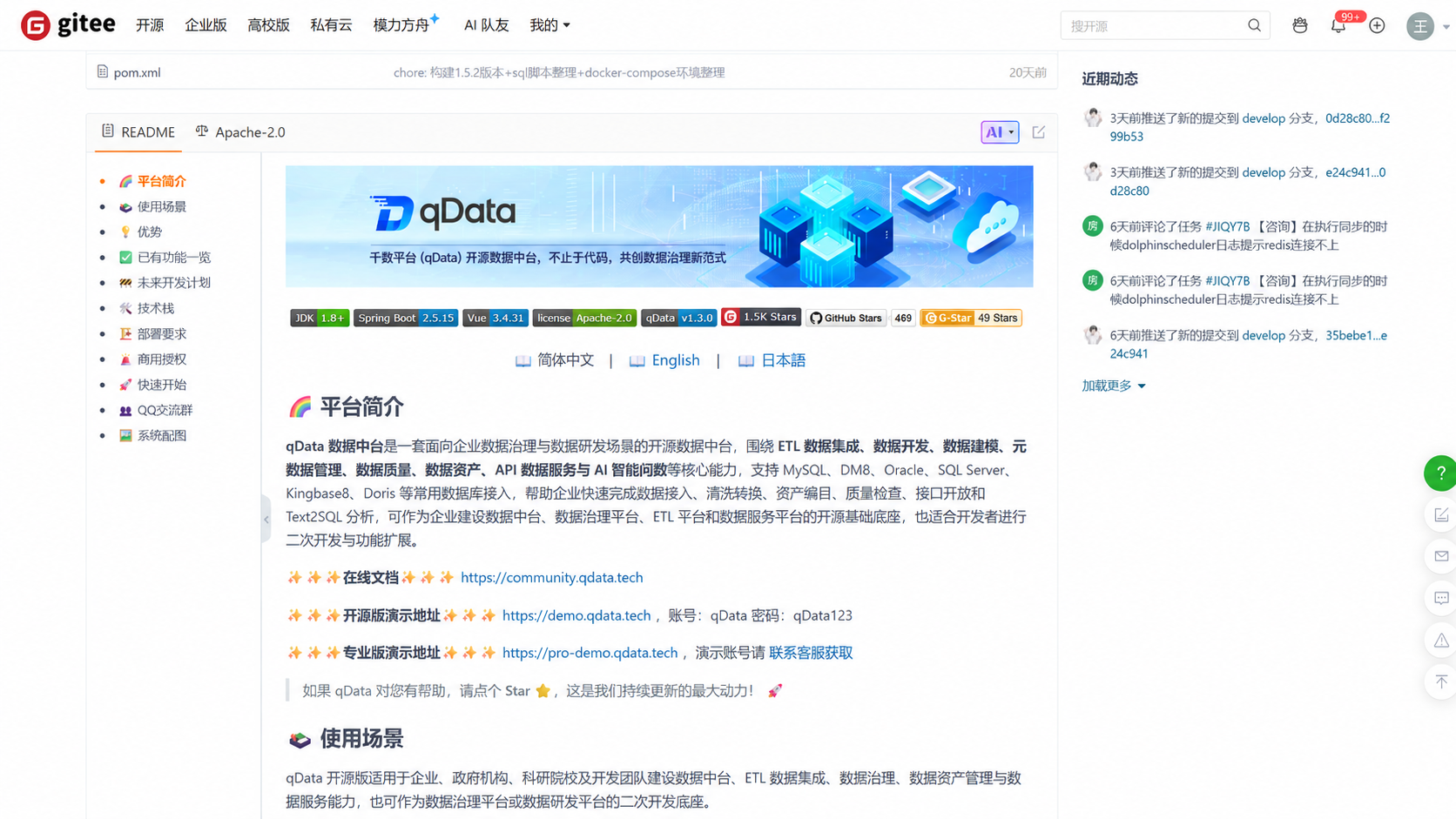Click the search magnifier icon

click(1254, 25)
